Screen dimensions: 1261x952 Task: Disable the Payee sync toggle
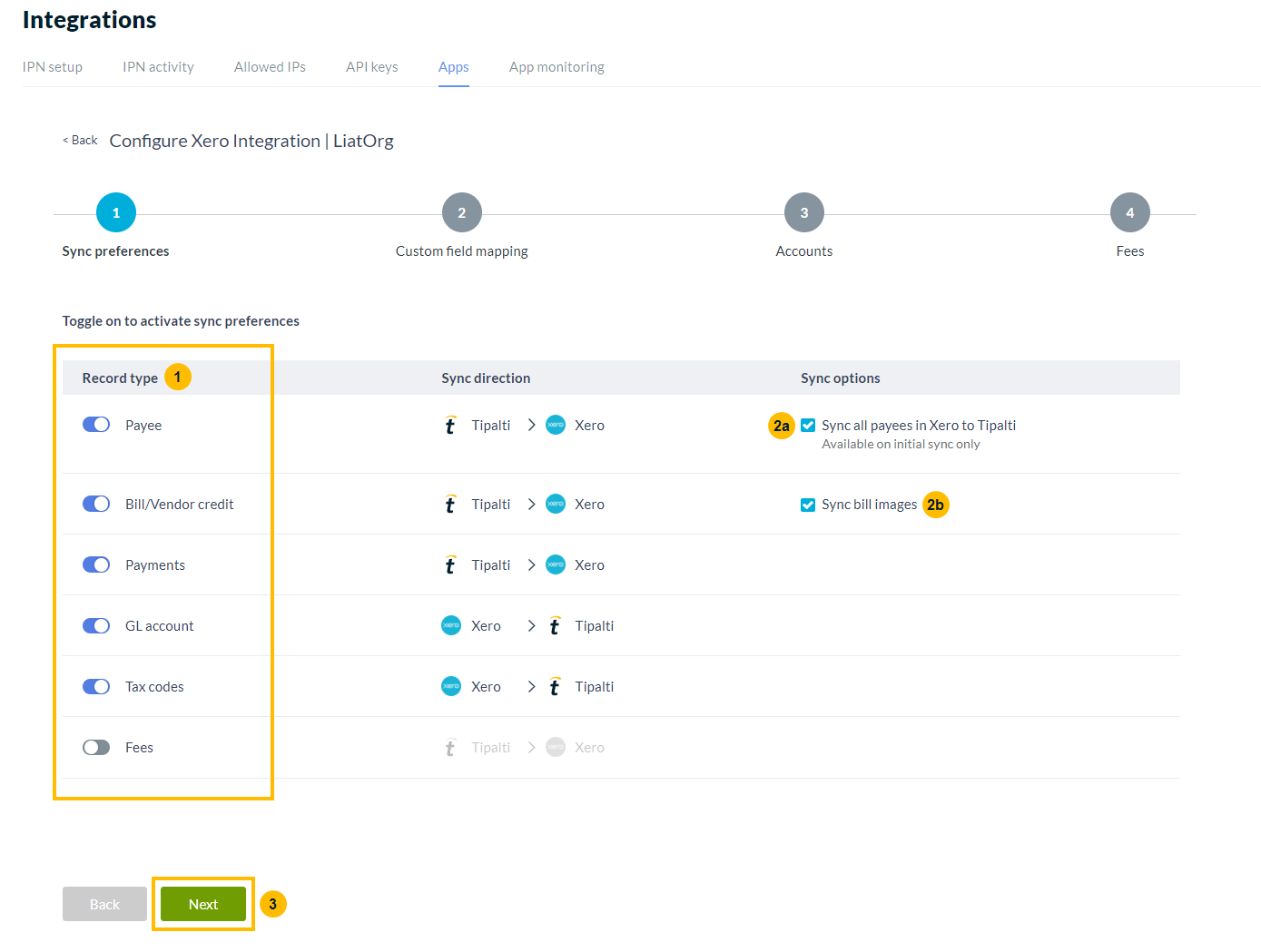(x=95, y=424)
